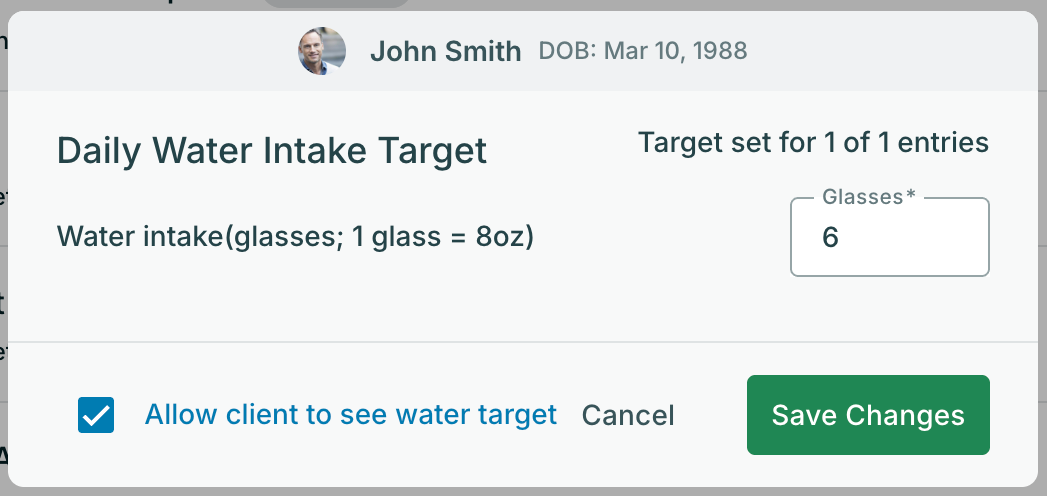Click the John Smith name text
1047x496 pixels.
click(x=445, y=51)
